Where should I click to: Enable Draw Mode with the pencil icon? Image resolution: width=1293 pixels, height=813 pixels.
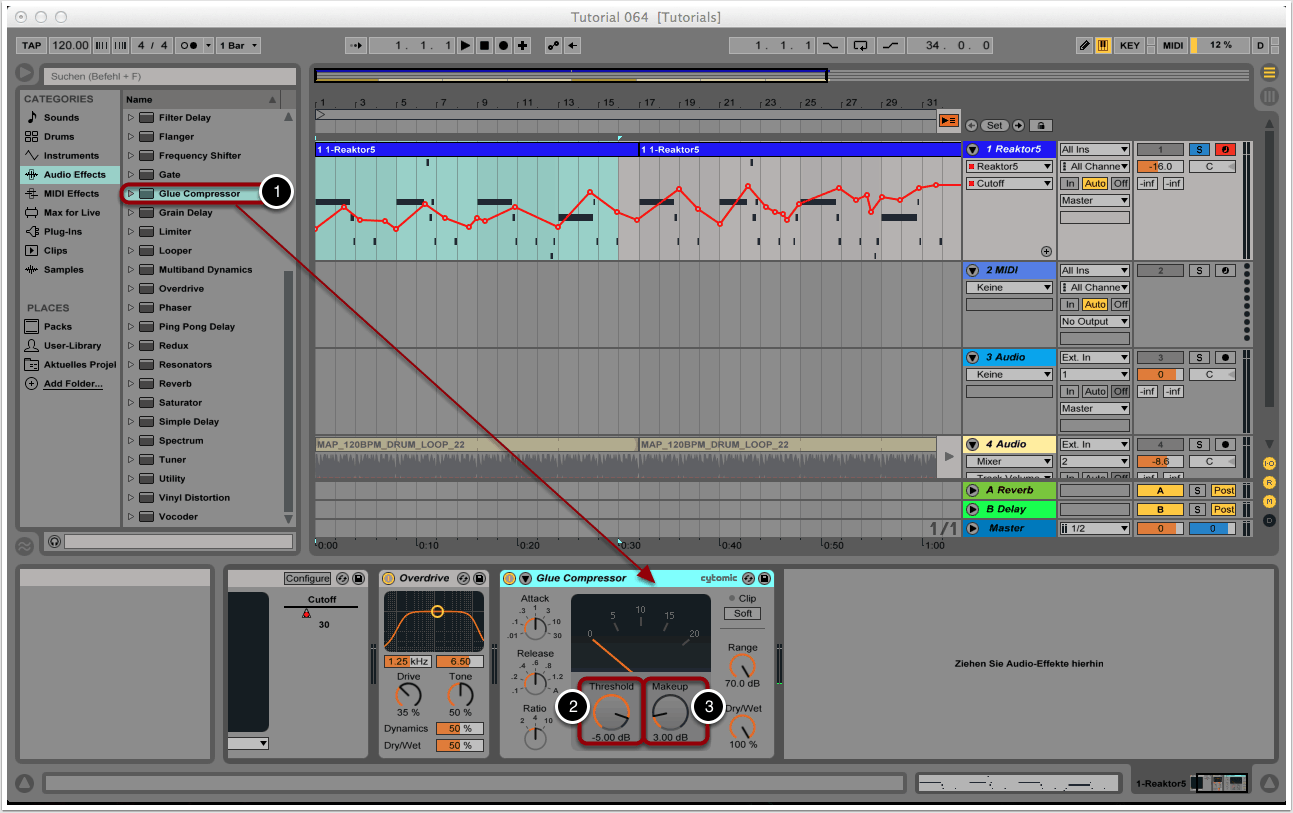click(1085, 45)
